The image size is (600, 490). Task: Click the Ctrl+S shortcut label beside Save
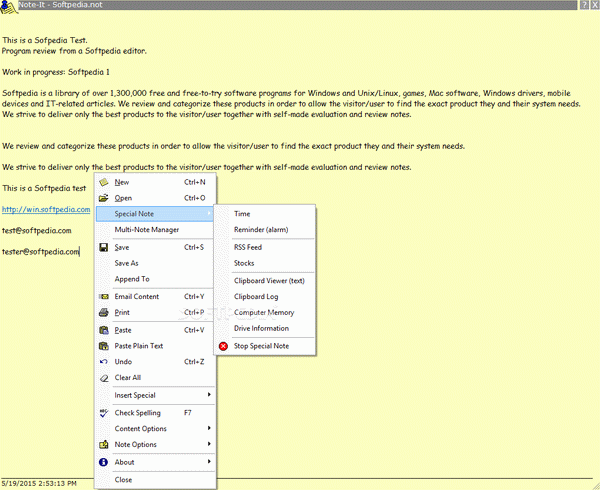tap(194, 247)
